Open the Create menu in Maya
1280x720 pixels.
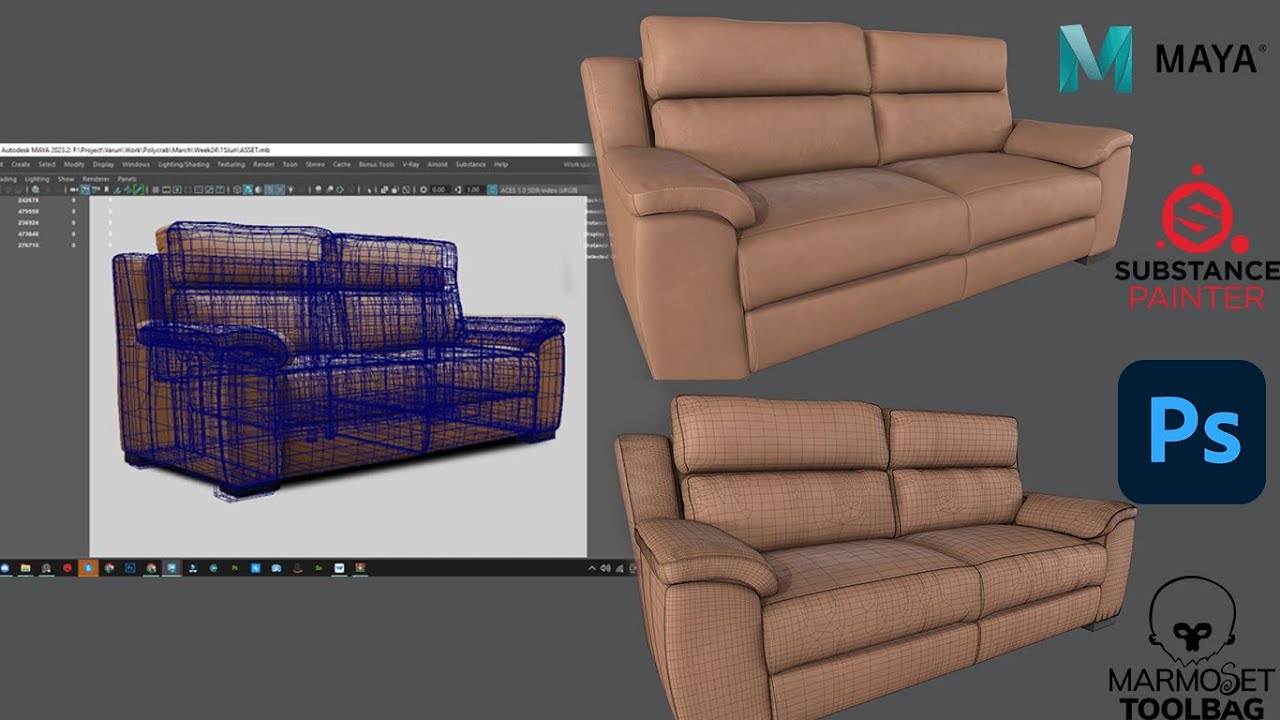pos(21,164)
